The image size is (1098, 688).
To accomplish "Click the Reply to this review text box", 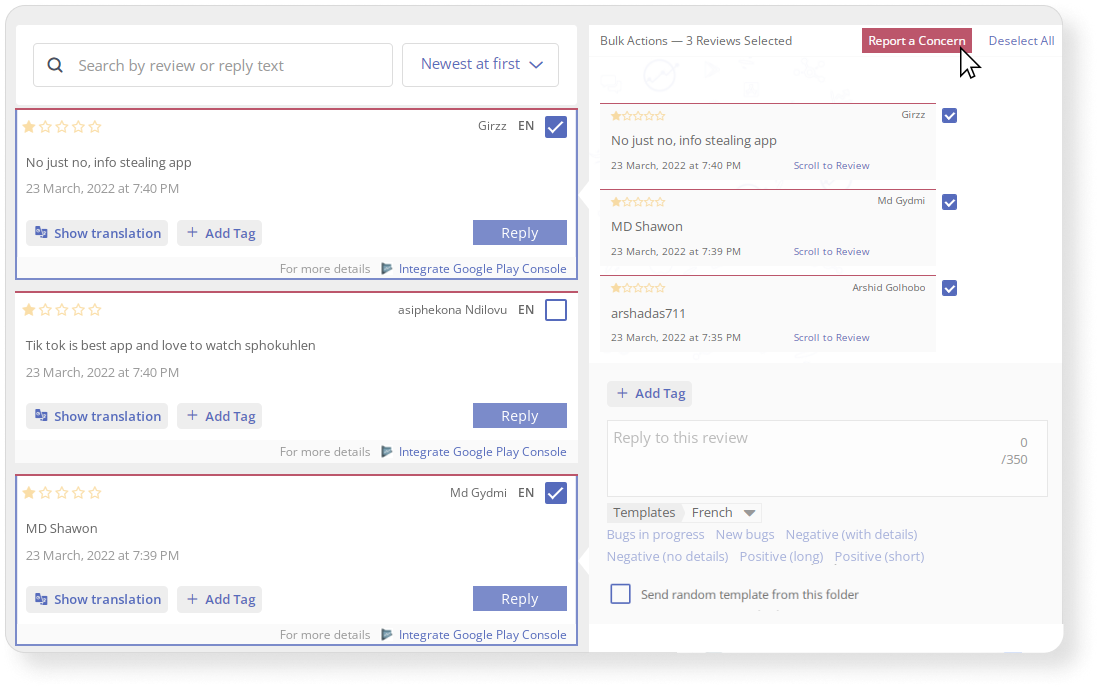I will tap(827, 458).
